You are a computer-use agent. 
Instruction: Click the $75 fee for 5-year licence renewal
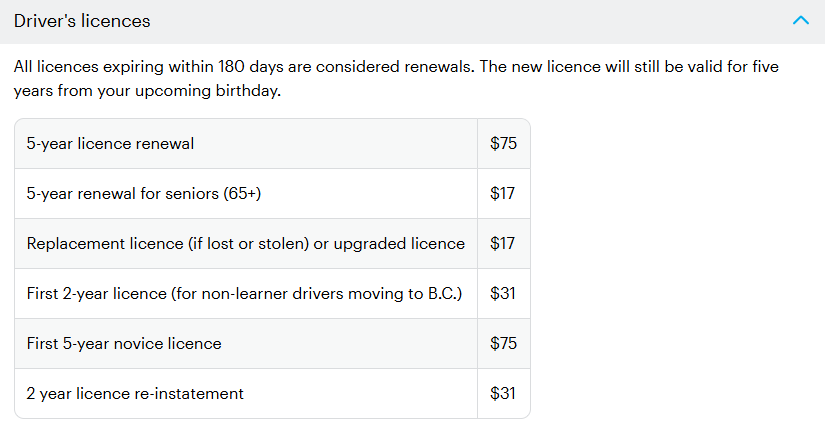pyautogui.click(x=503, y=144)
